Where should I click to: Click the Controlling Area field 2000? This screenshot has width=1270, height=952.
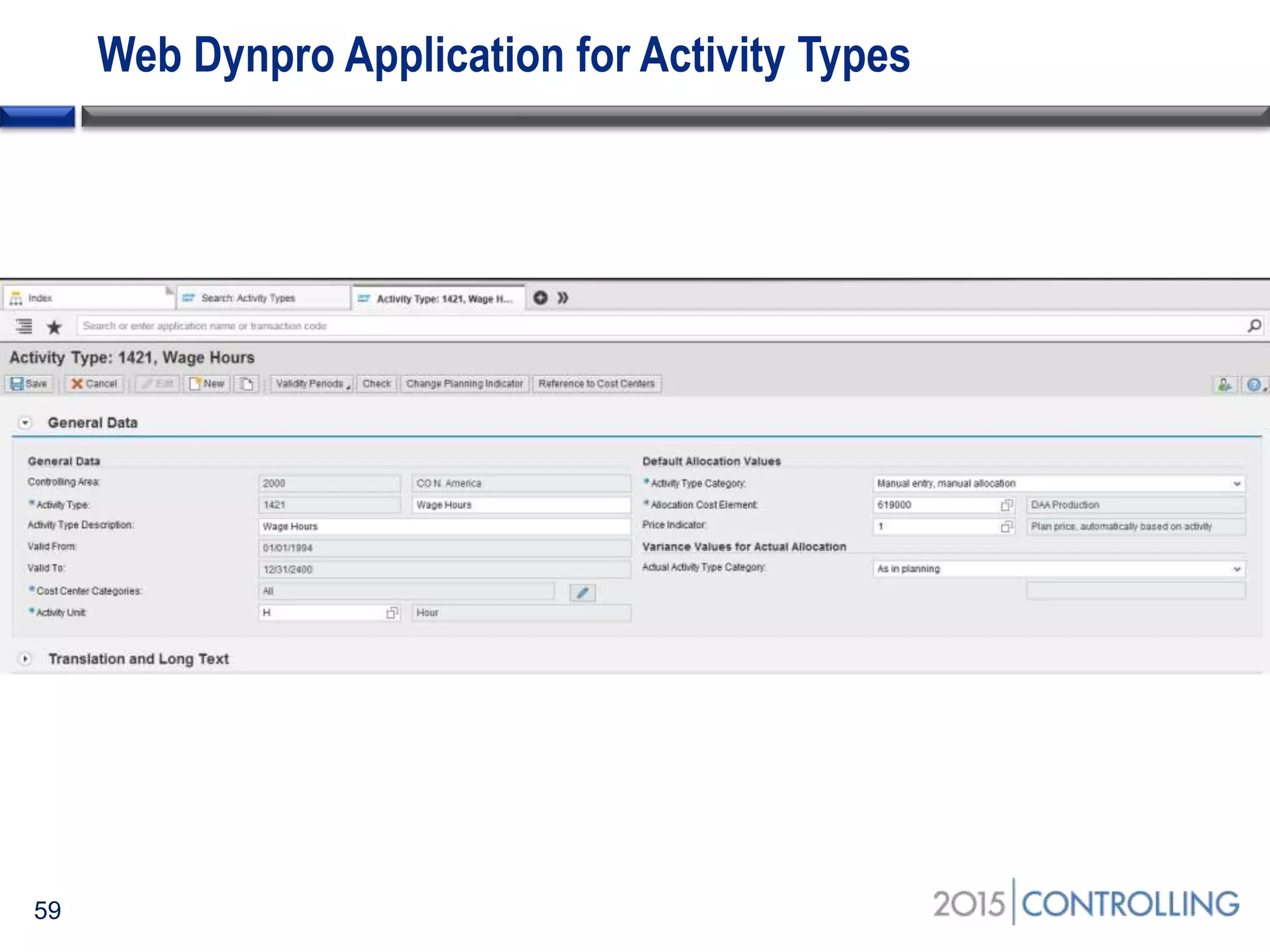329,483
